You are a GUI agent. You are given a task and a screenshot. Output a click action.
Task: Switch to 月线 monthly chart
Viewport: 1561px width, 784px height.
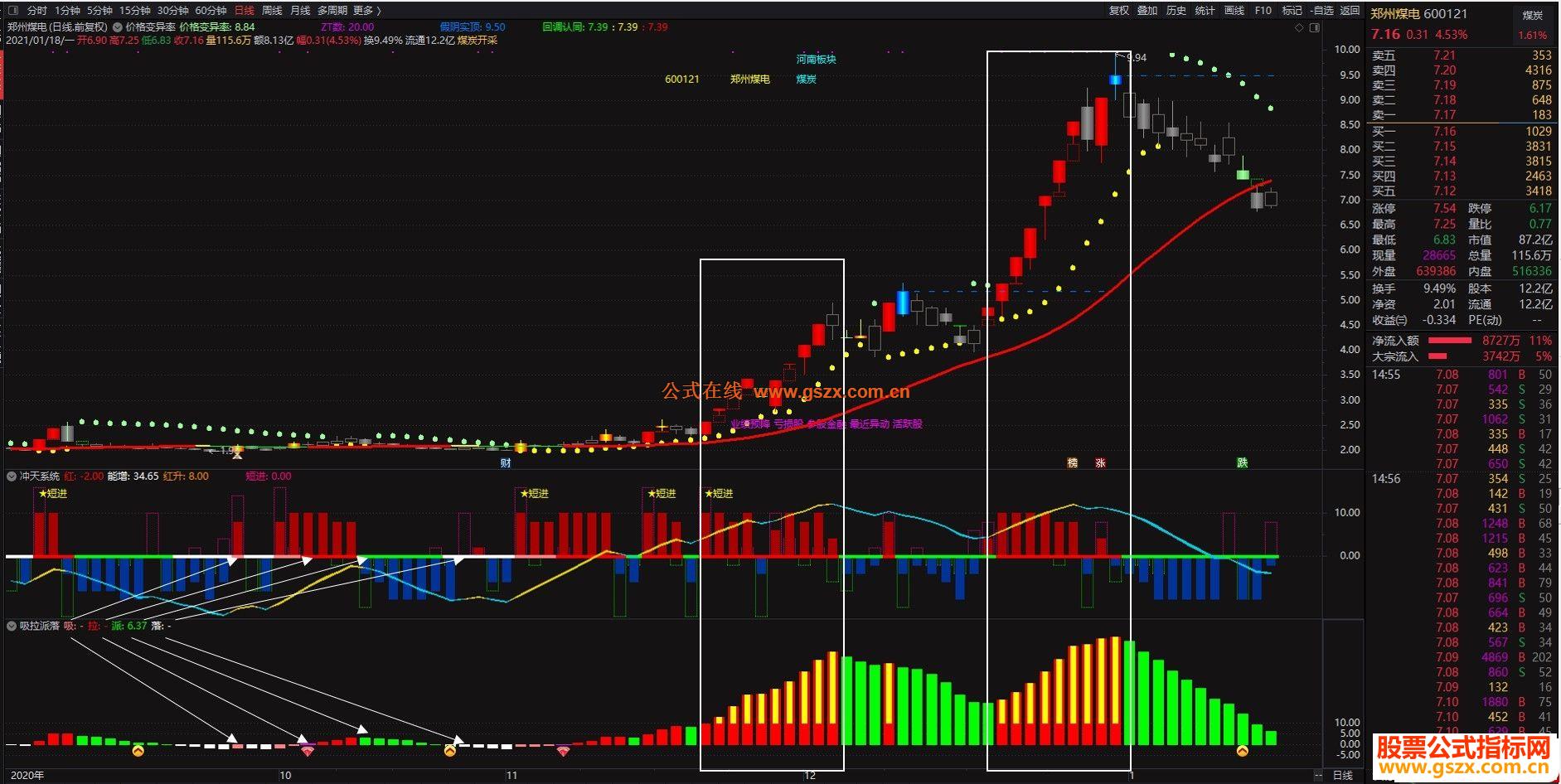300,11
